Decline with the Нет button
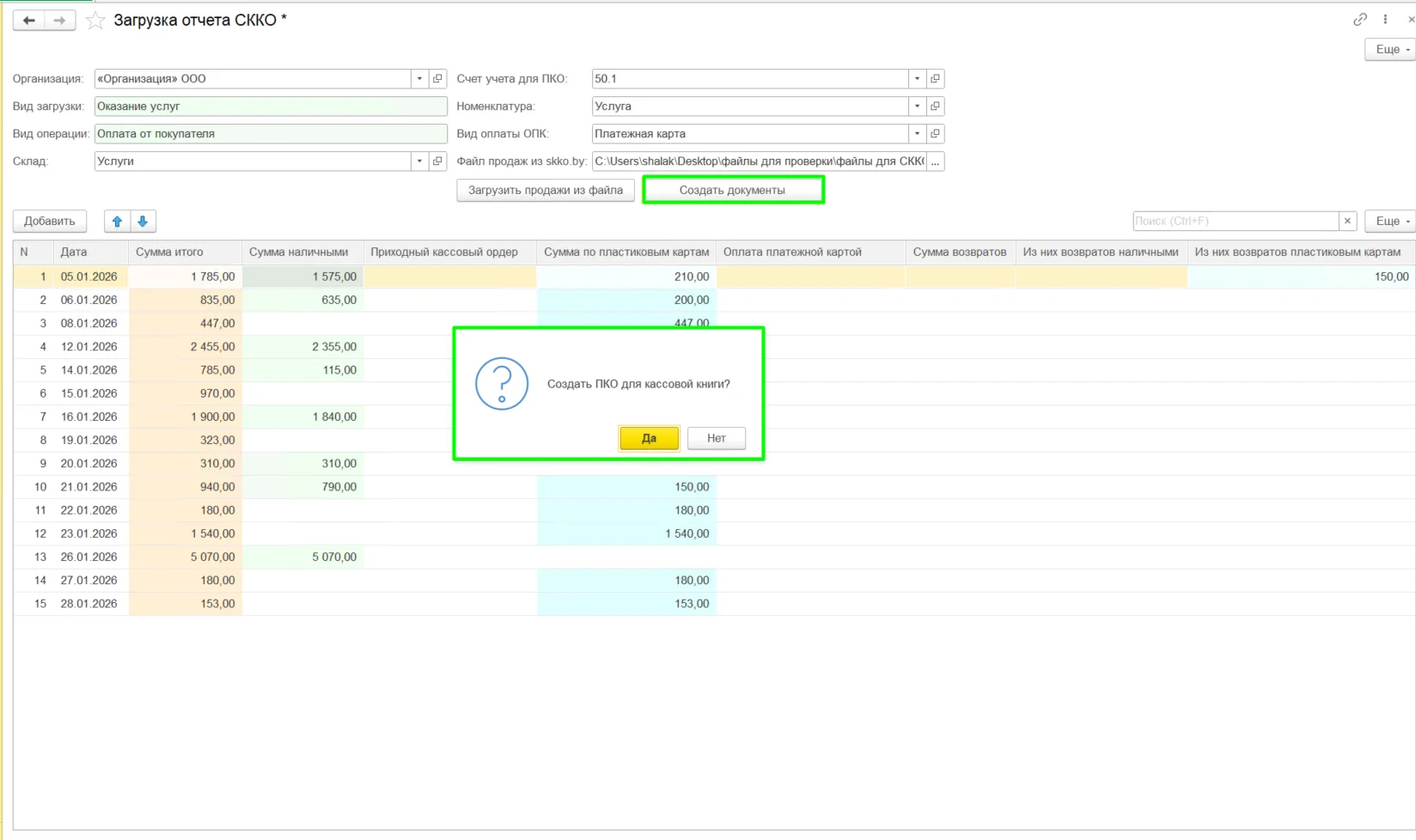 [x=716, y=439]
